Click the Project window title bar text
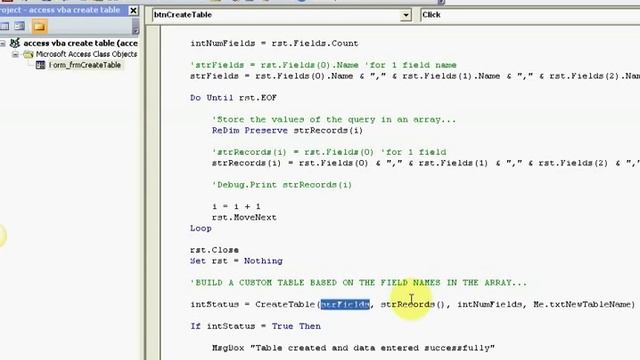 [60, 10]
